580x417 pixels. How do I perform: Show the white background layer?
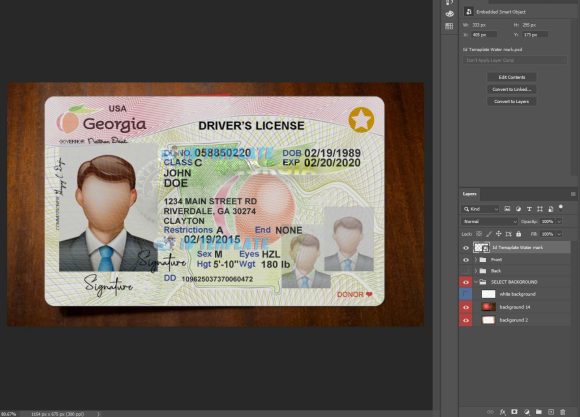point(466,294)
